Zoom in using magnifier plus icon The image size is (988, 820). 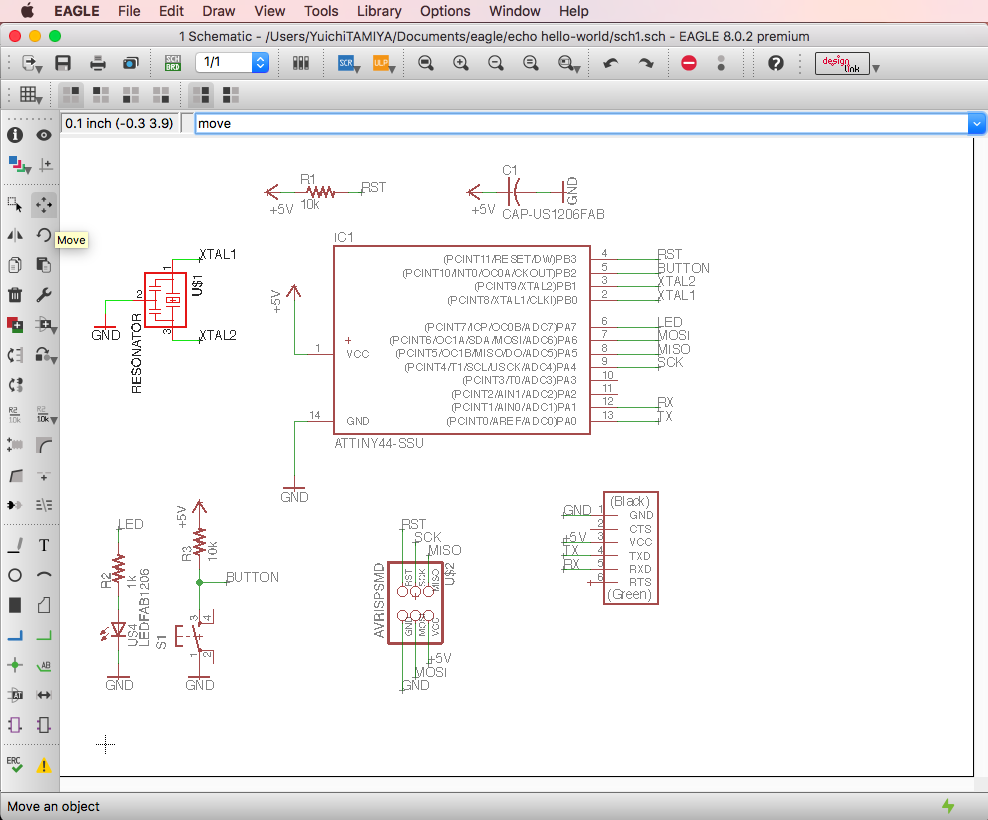[x=461, y=63]
